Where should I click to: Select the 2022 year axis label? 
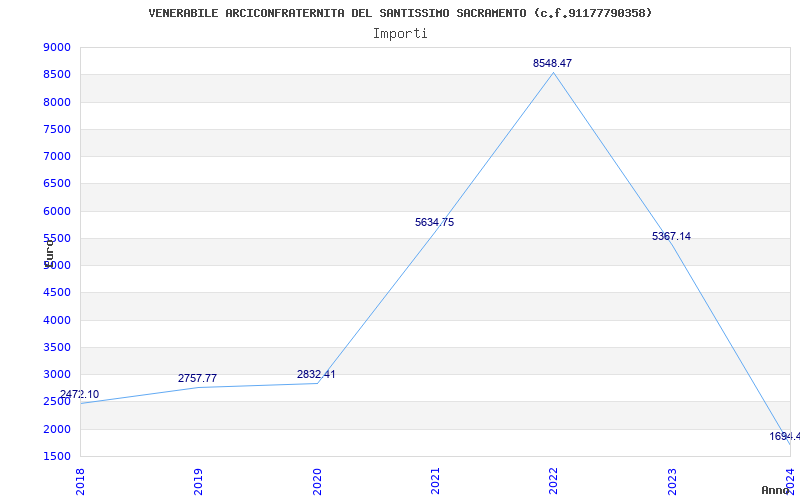click(x=554, y=481)
